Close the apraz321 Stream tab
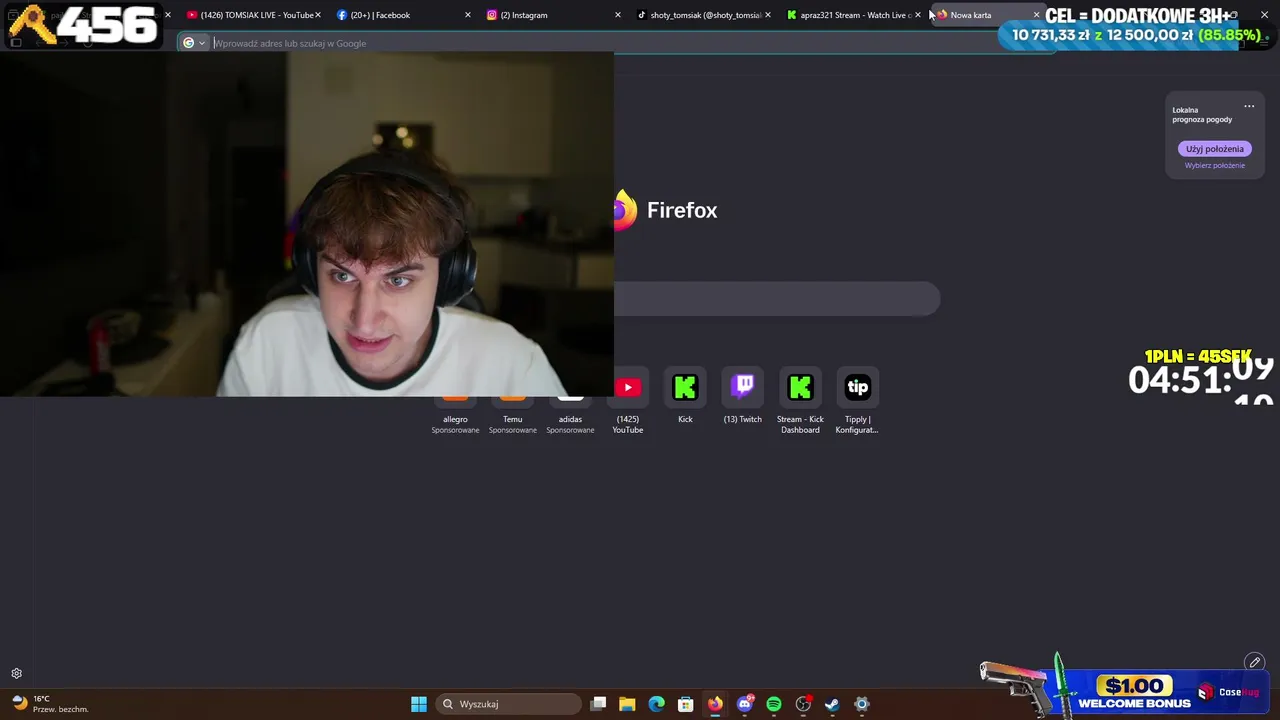 [x=918, y=15]
